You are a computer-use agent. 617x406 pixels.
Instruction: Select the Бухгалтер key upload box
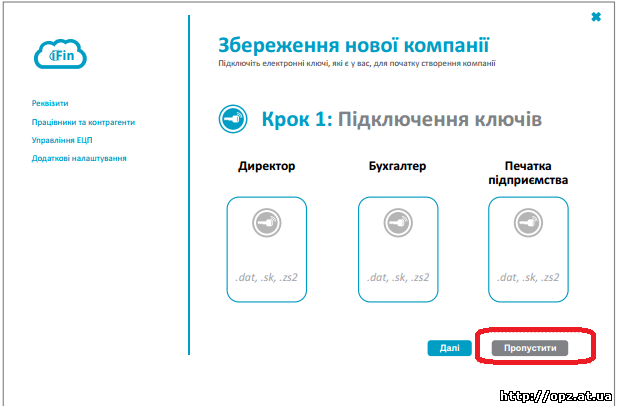398,249
